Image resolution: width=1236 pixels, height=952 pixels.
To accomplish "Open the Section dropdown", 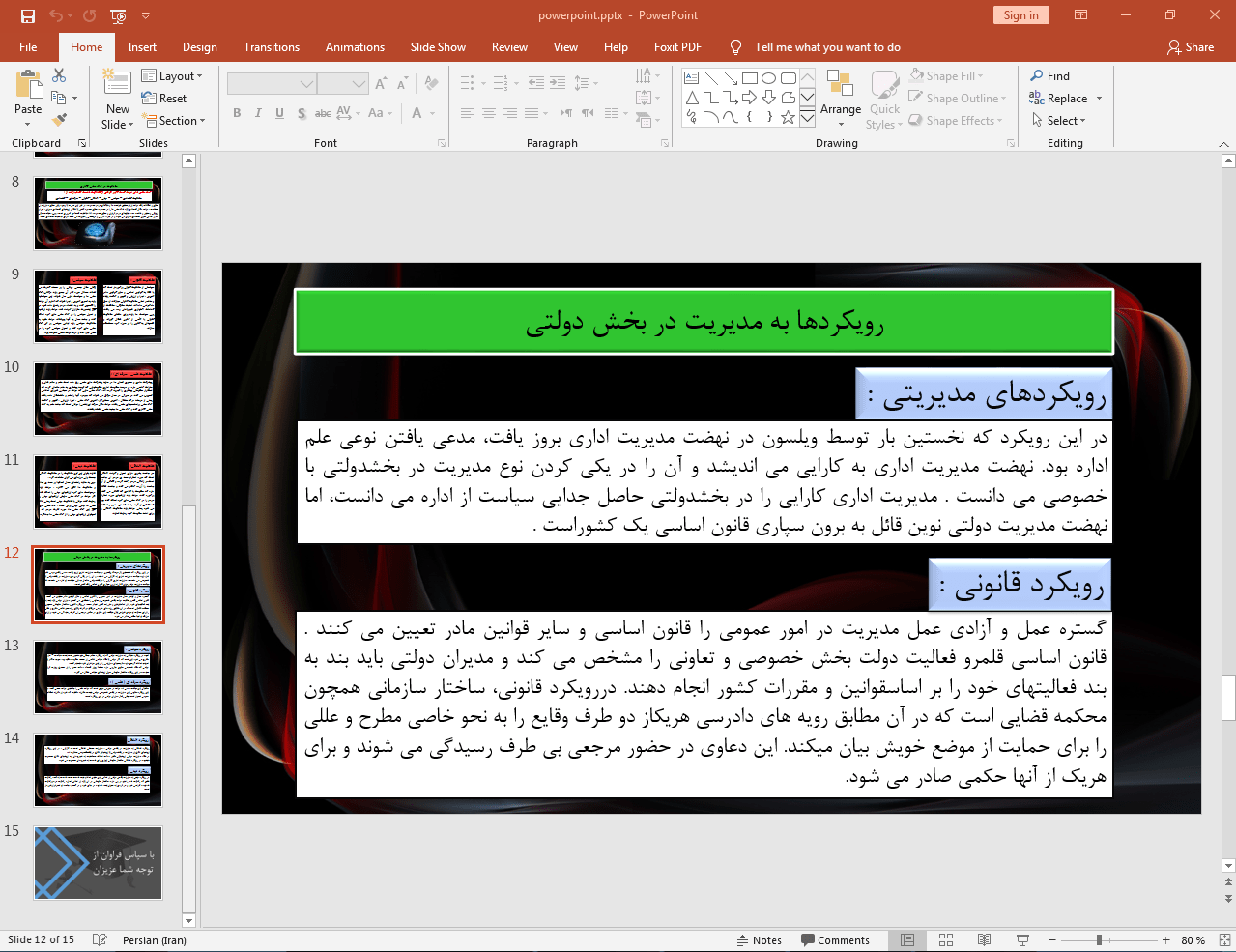I will 174,121.
